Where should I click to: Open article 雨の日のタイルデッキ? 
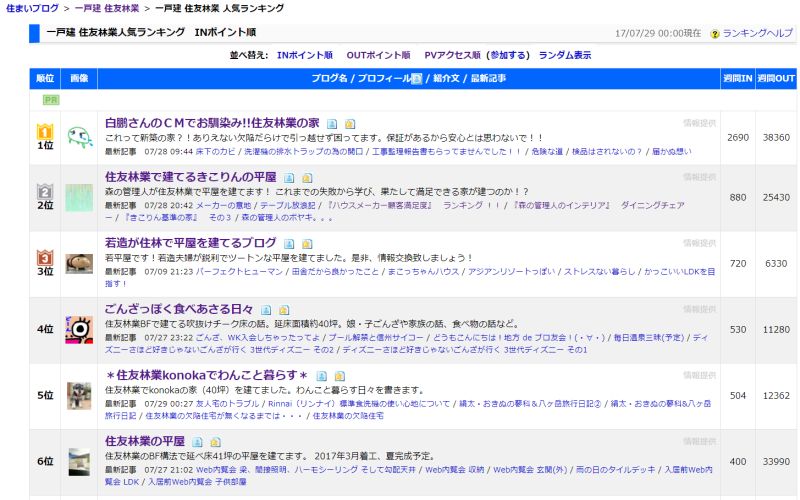(x=615, y=470)
